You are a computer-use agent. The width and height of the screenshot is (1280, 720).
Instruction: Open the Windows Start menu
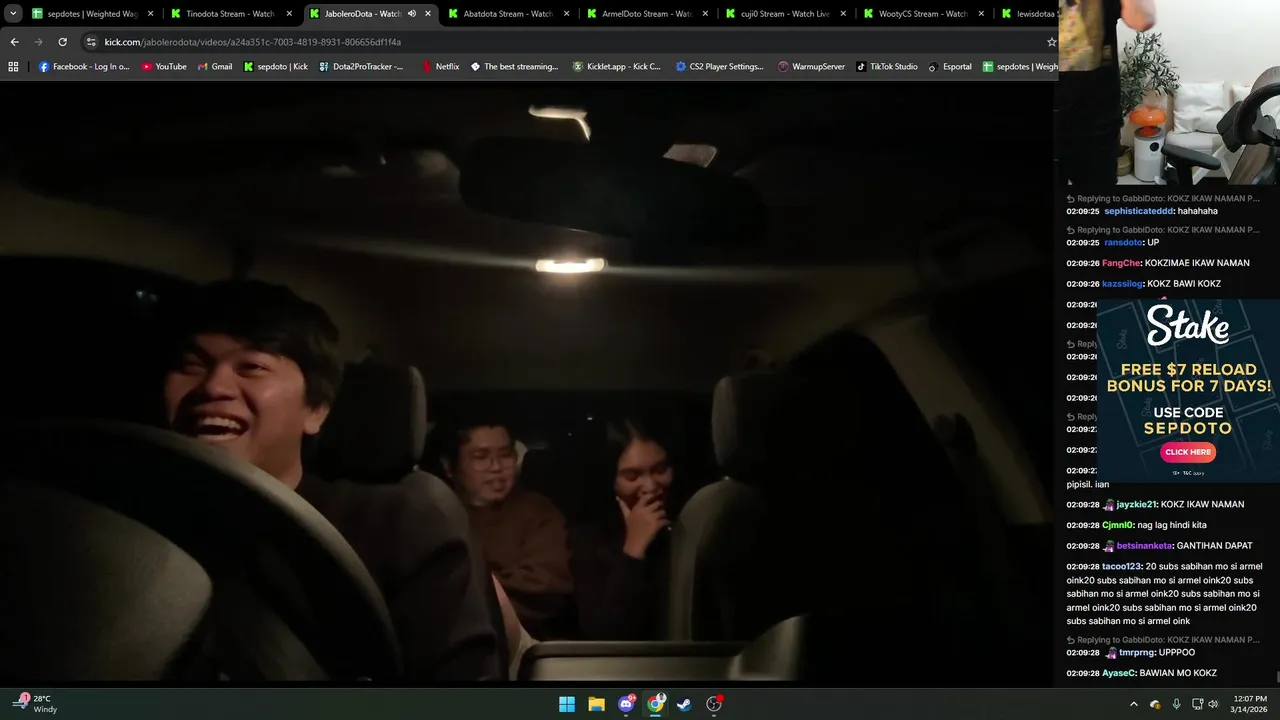click(x=567, y=704)
